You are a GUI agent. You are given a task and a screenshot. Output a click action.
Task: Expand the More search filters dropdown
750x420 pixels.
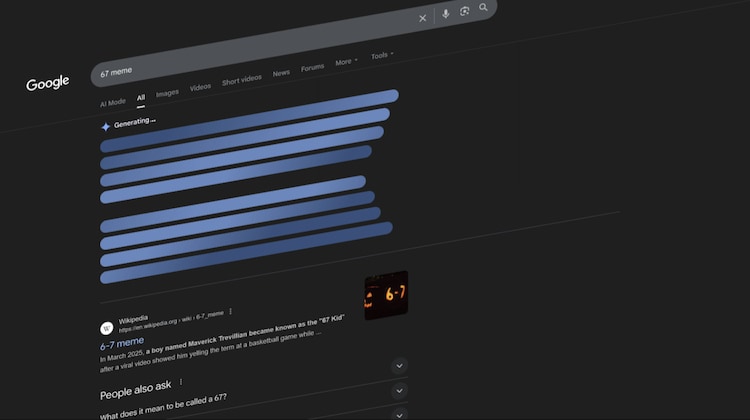click(x=346, y=62)
